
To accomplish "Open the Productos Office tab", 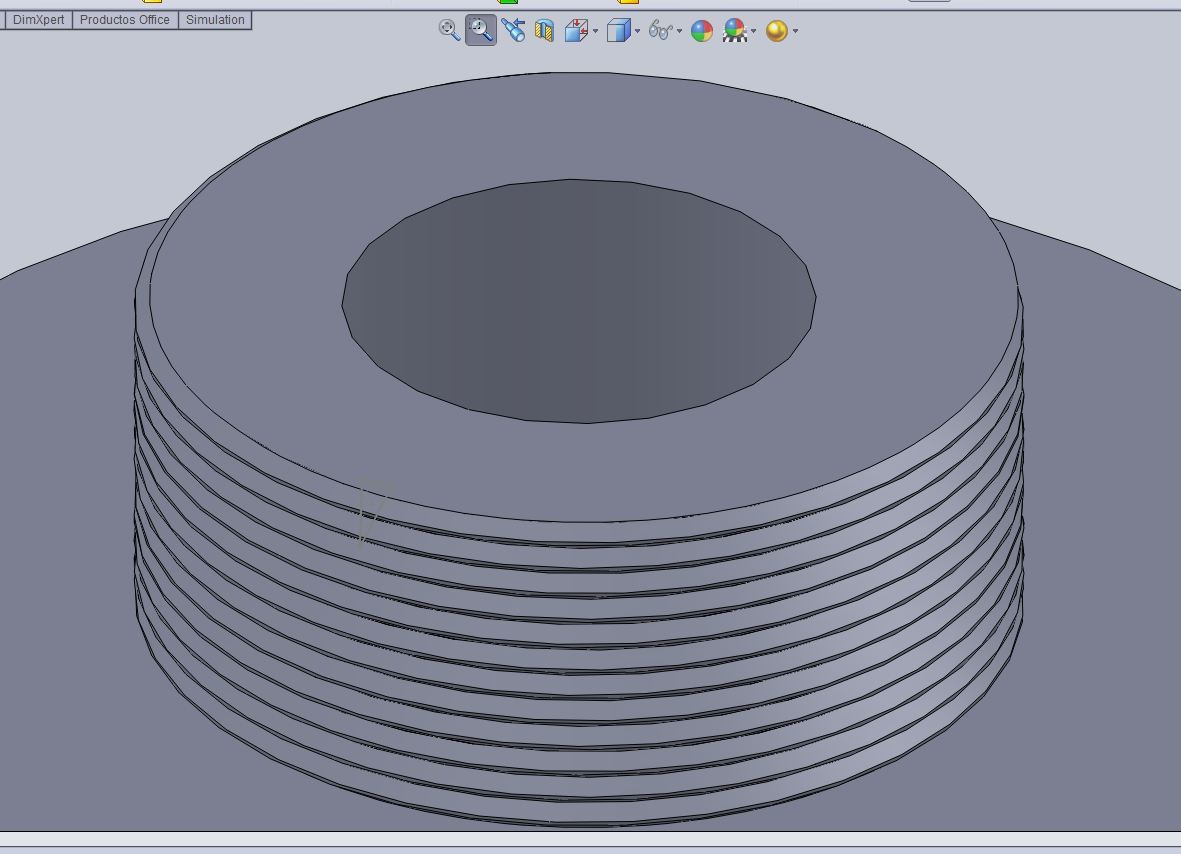I will click(x=125, y=20).
